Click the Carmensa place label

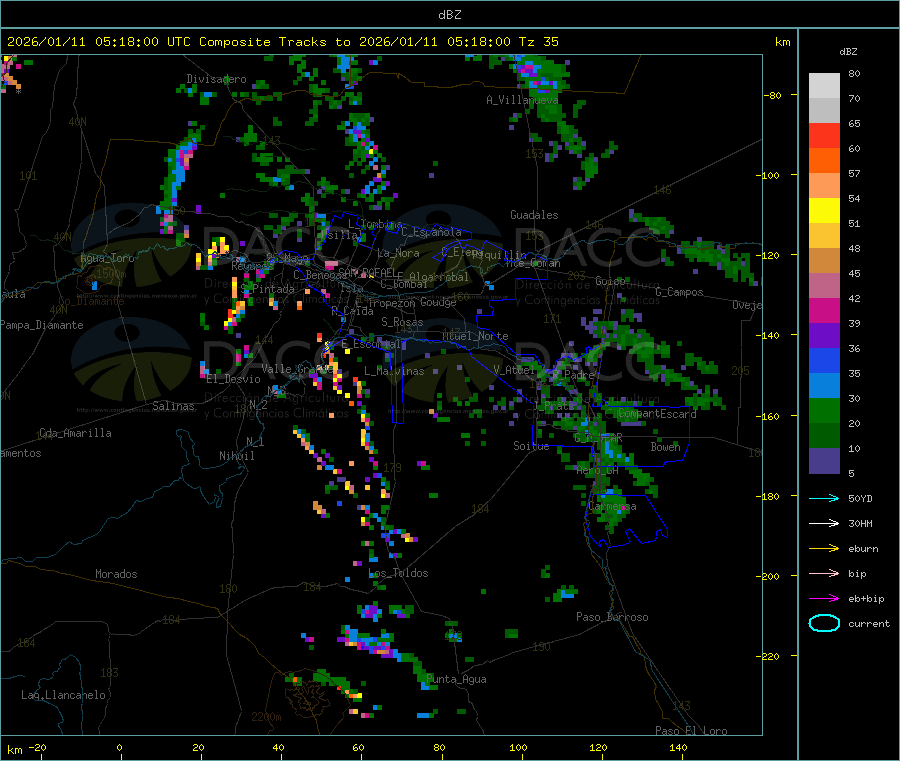point(612,506)
